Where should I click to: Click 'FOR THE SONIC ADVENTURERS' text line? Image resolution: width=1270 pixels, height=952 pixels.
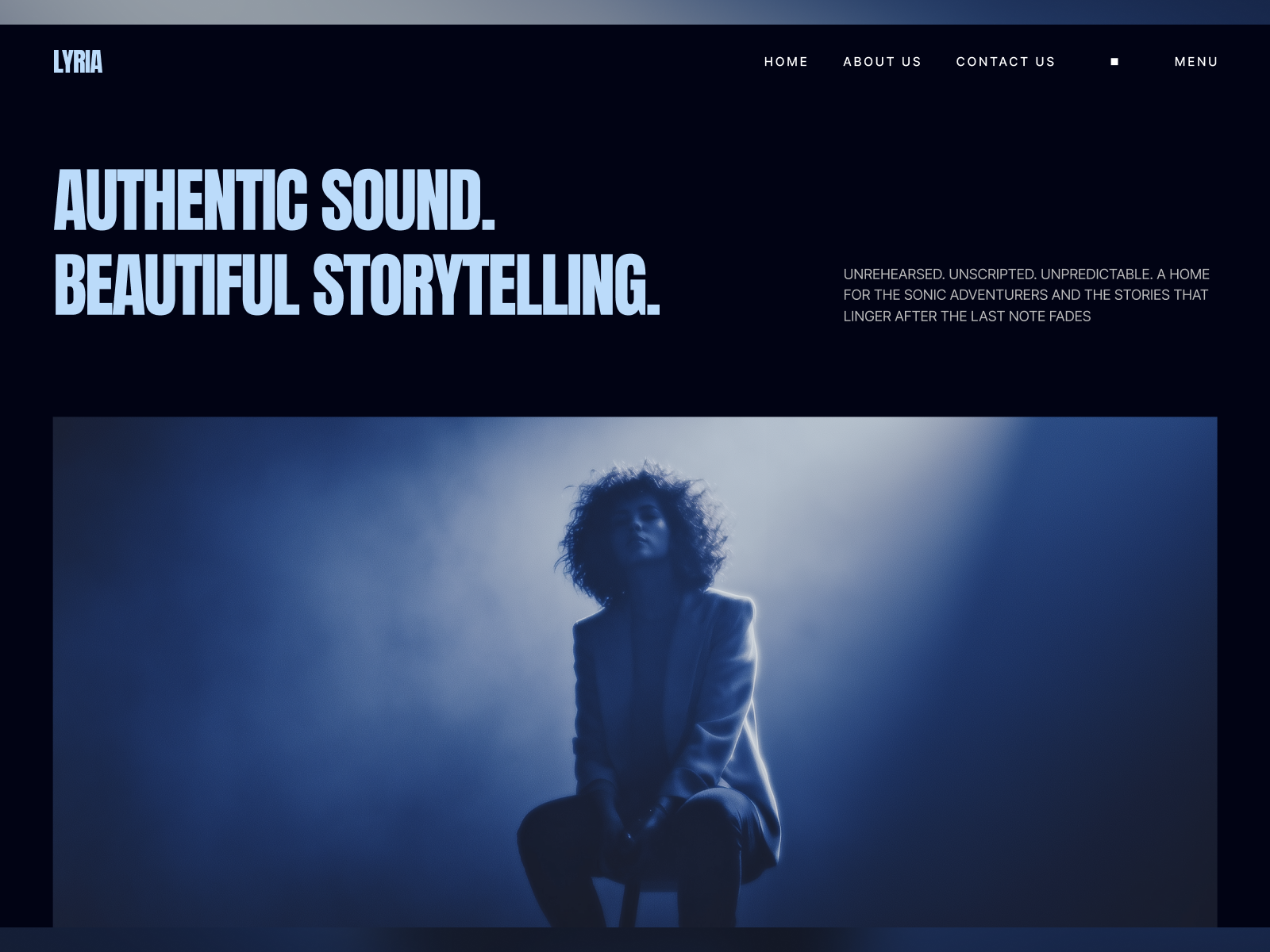[x=967, y=295]
